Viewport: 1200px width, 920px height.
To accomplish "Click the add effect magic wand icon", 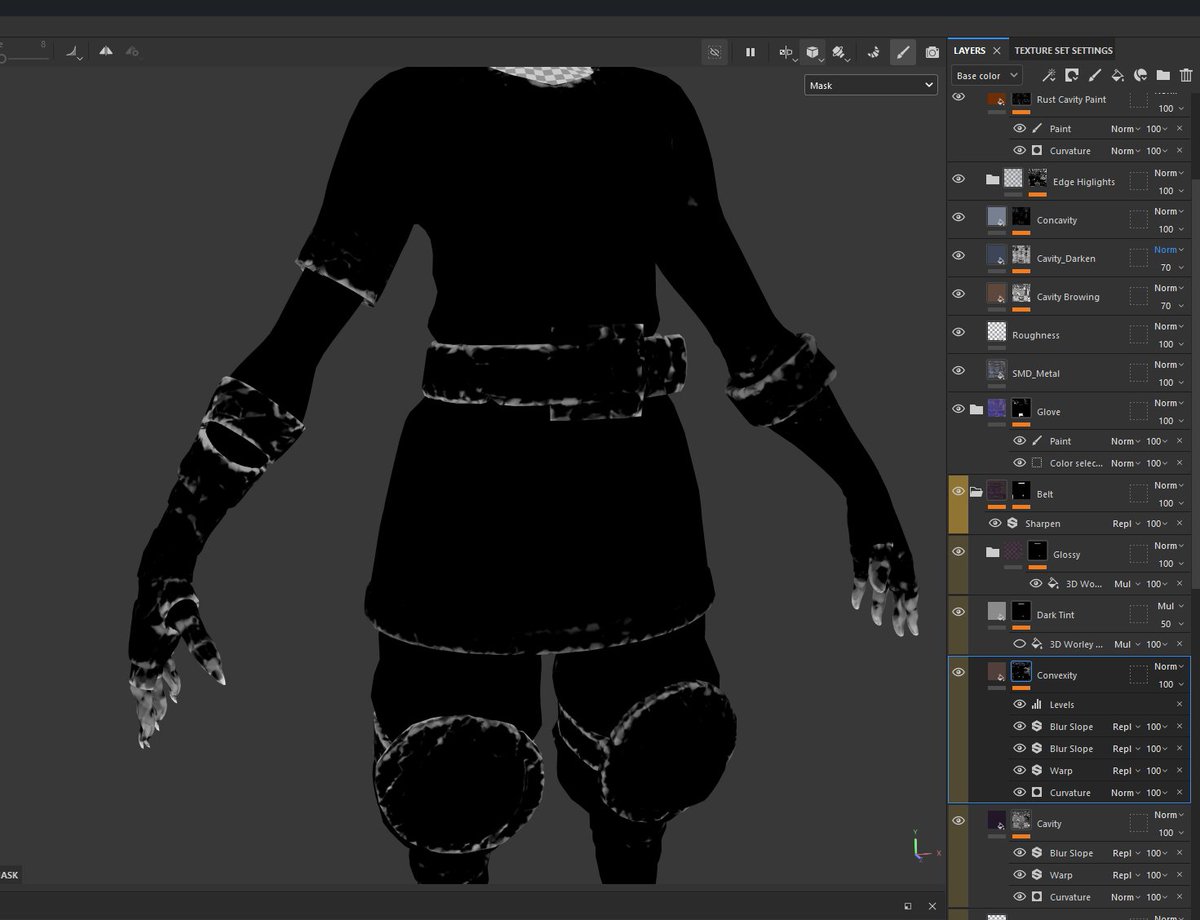I will tap(1049, 75).
